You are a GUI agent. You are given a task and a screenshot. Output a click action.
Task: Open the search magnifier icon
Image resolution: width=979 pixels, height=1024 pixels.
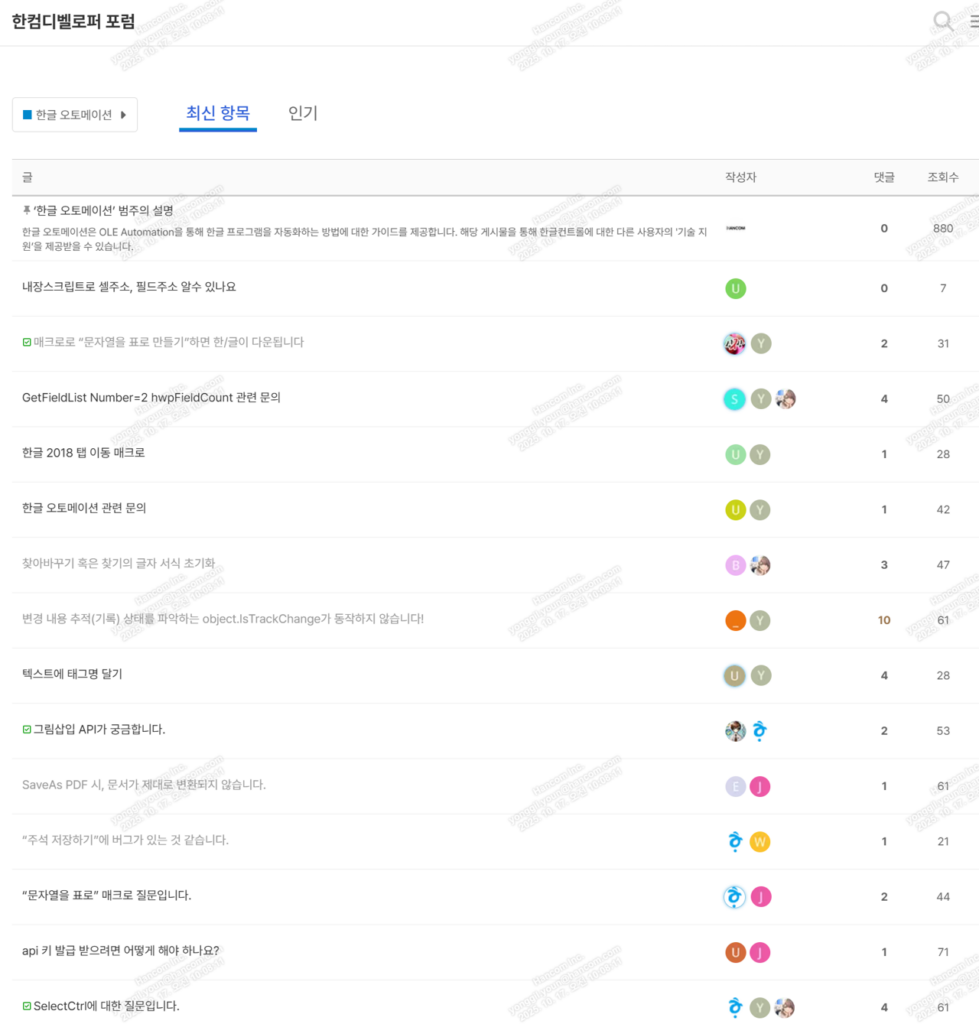point(942,21)
